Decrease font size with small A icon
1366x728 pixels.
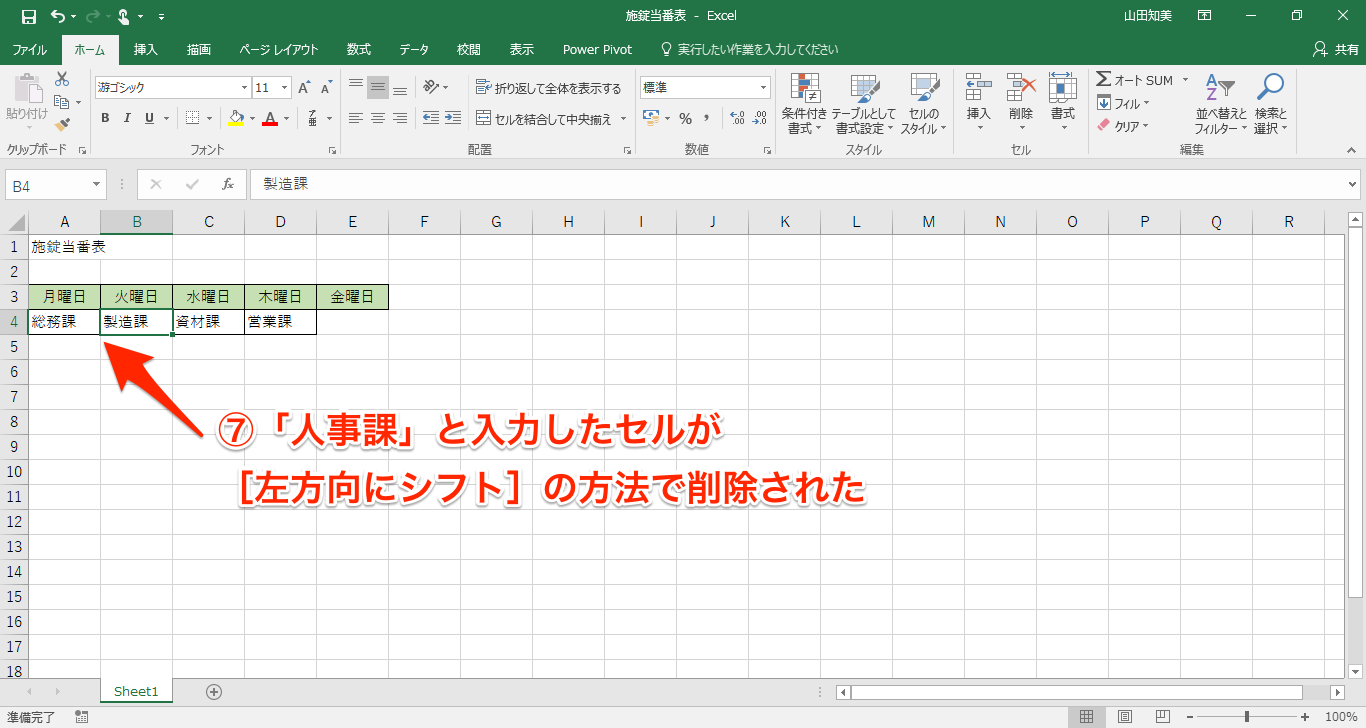[x=326, y=88]
